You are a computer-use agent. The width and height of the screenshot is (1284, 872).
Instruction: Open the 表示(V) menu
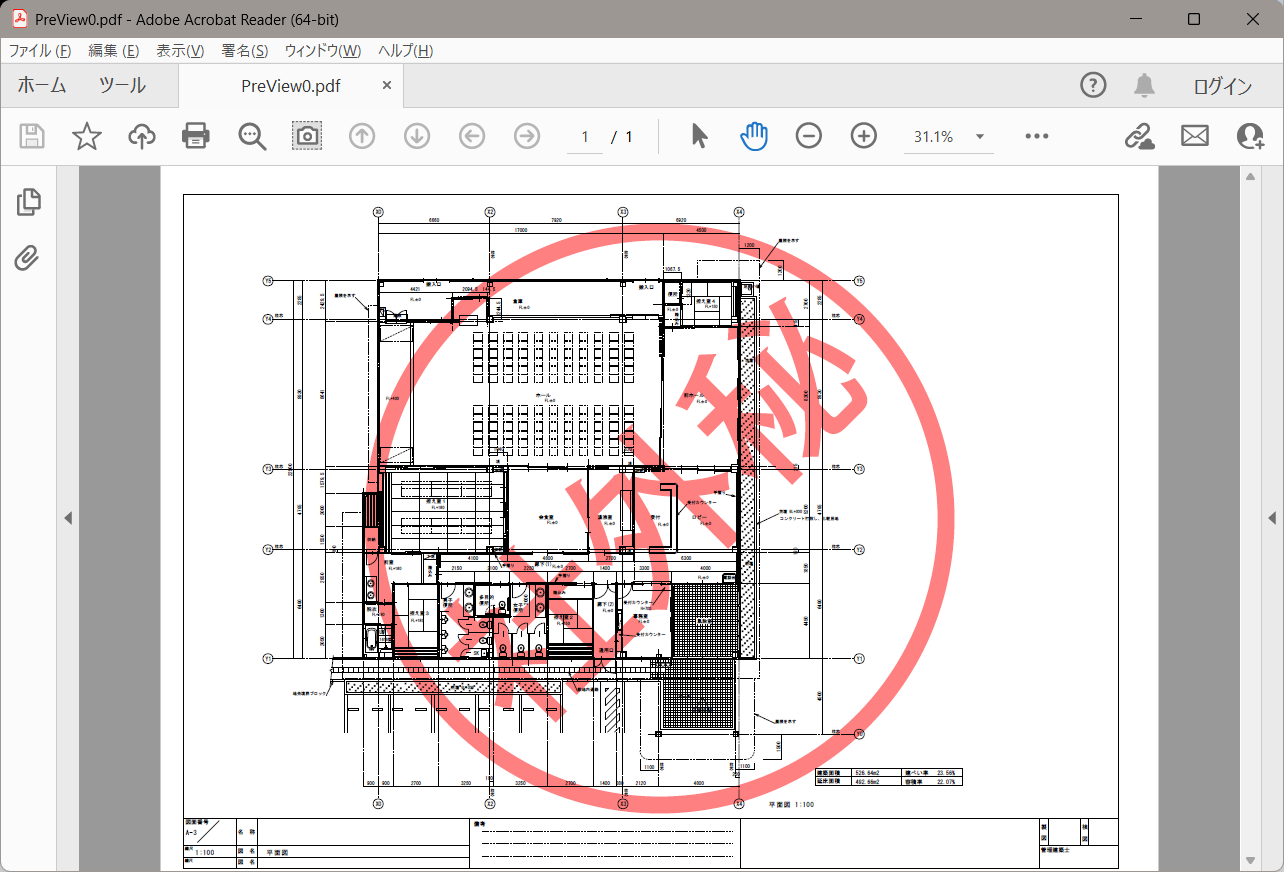180,51
